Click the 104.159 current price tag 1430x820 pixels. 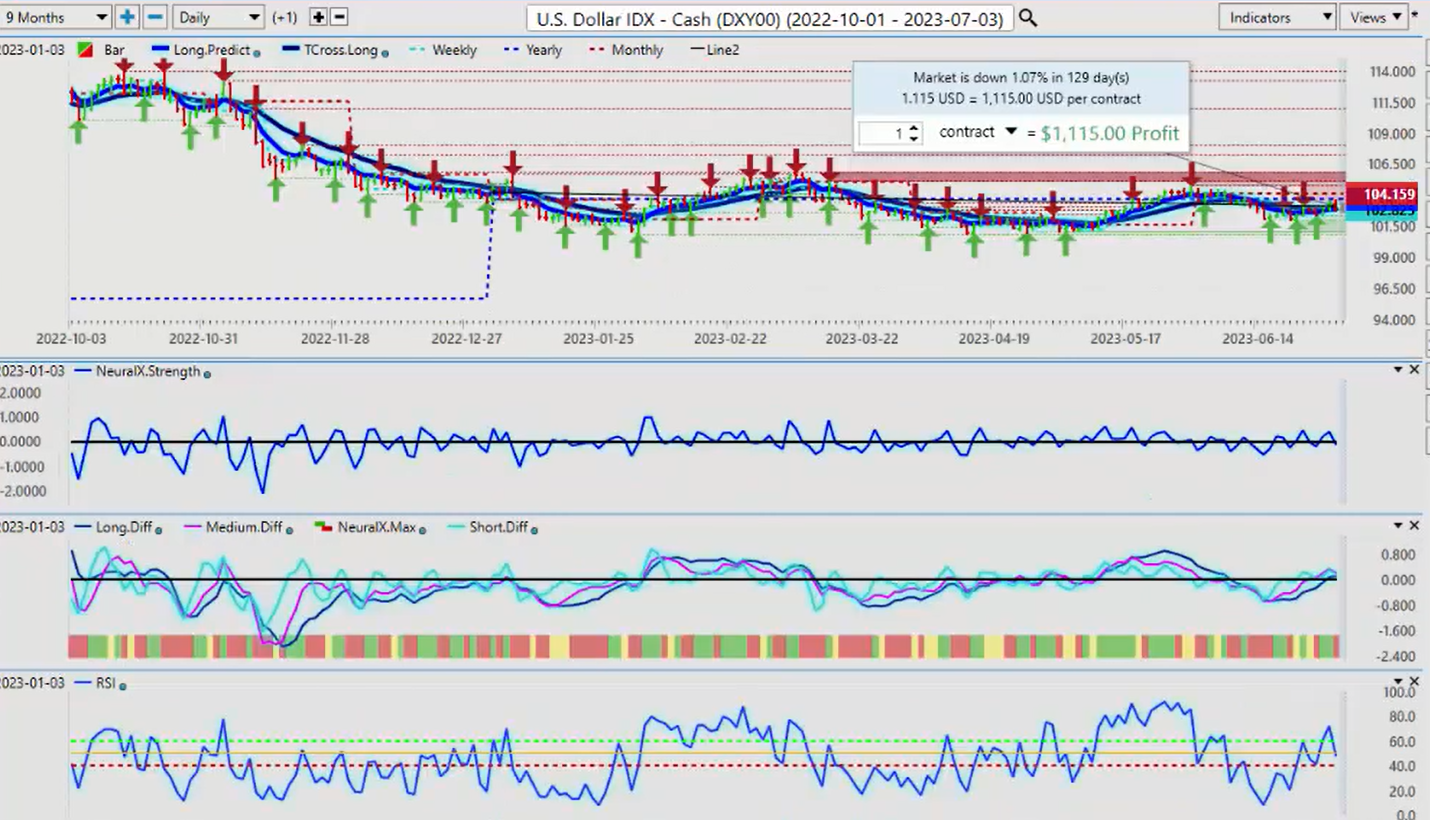(1382, 195)
